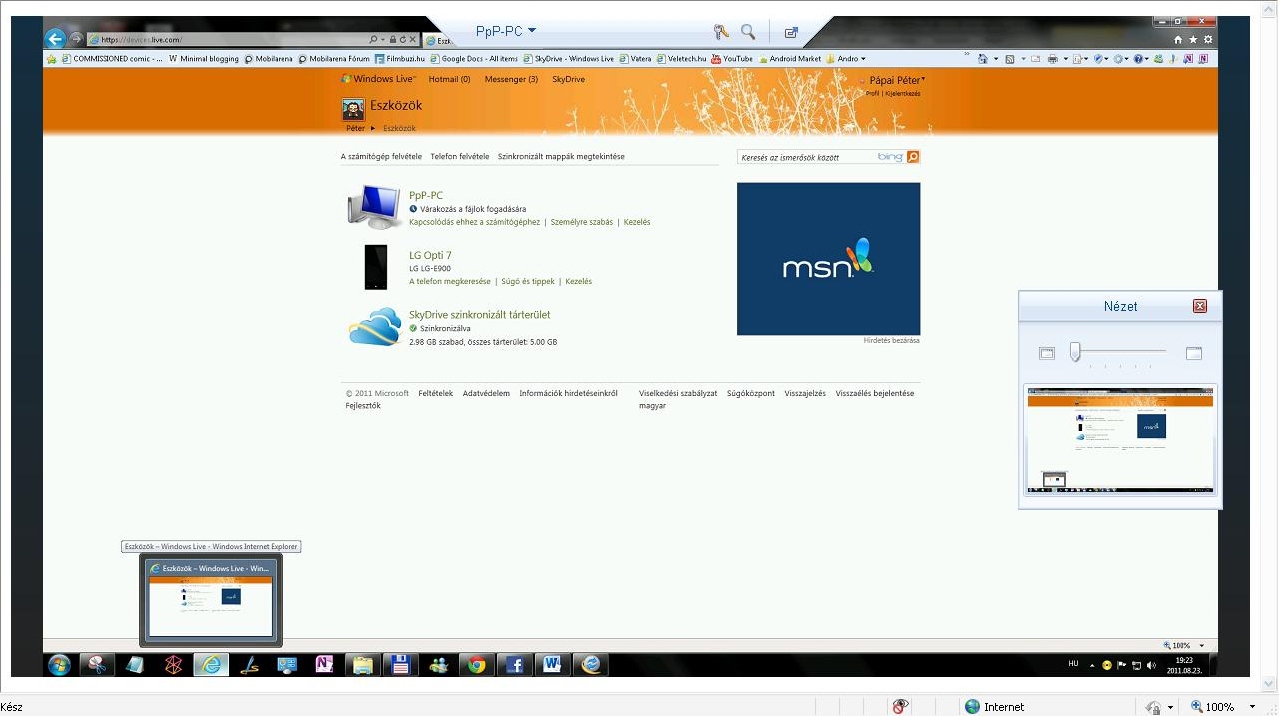Click the Nézet preview thumbnail
1279x716 pixels.
click(x=1120, y=440)
